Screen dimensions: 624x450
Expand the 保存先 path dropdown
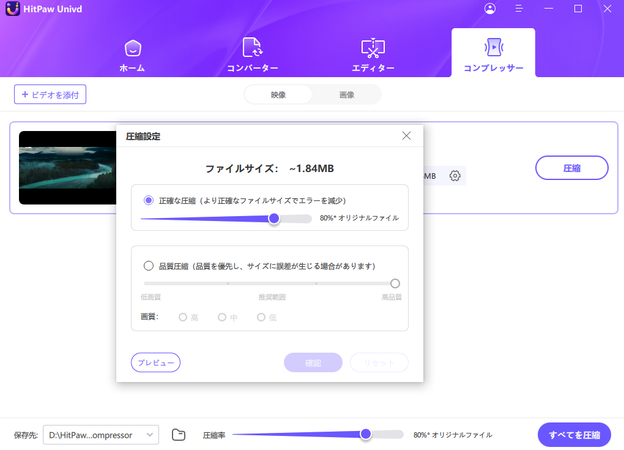click(x=150, y=435)
